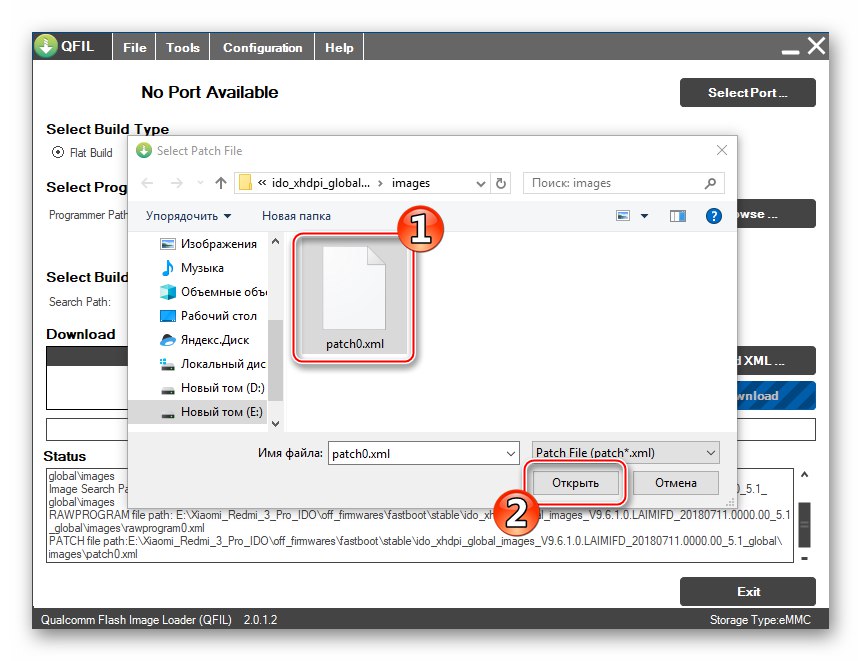Click the Открыть button
The height and width of the screenshot is (661, 861).
coord(575,483)
